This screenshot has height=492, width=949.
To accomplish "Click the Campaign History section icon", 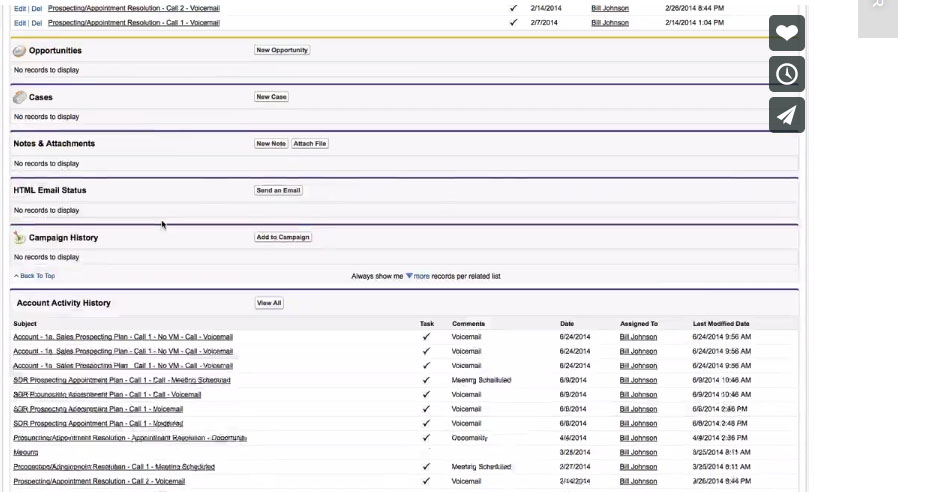I will click(x=19, y=238).
